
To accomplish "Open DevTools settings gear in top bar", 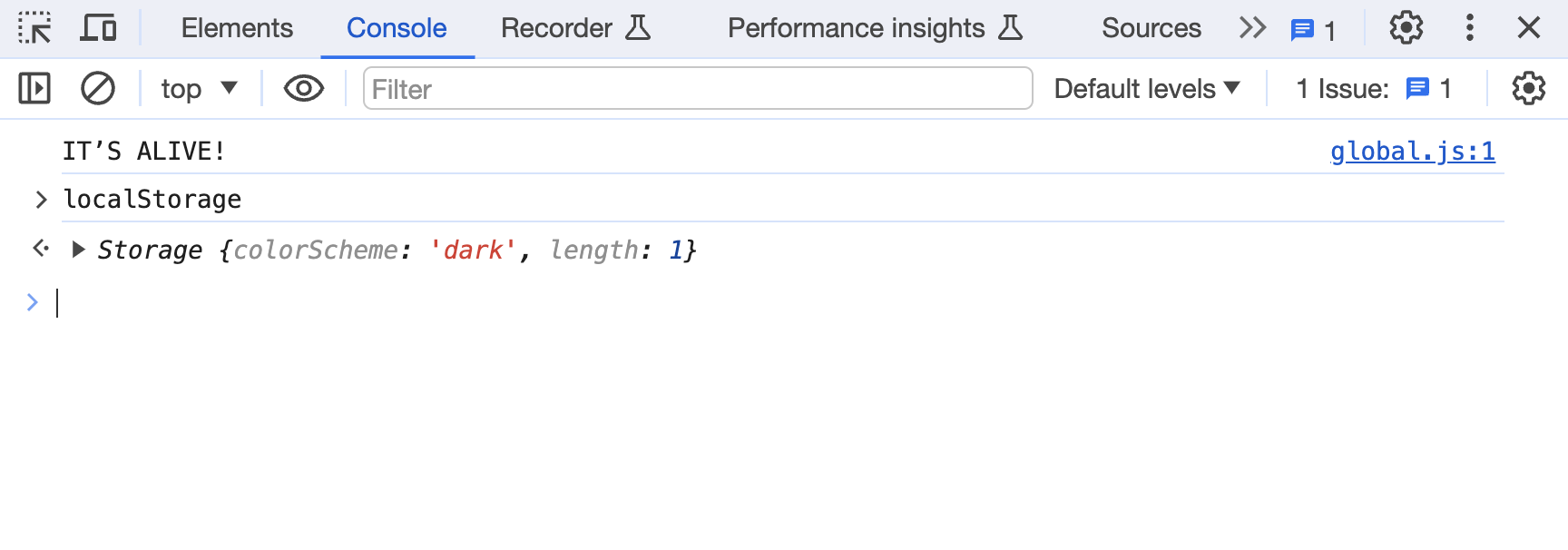I will tap(1406, 28).
